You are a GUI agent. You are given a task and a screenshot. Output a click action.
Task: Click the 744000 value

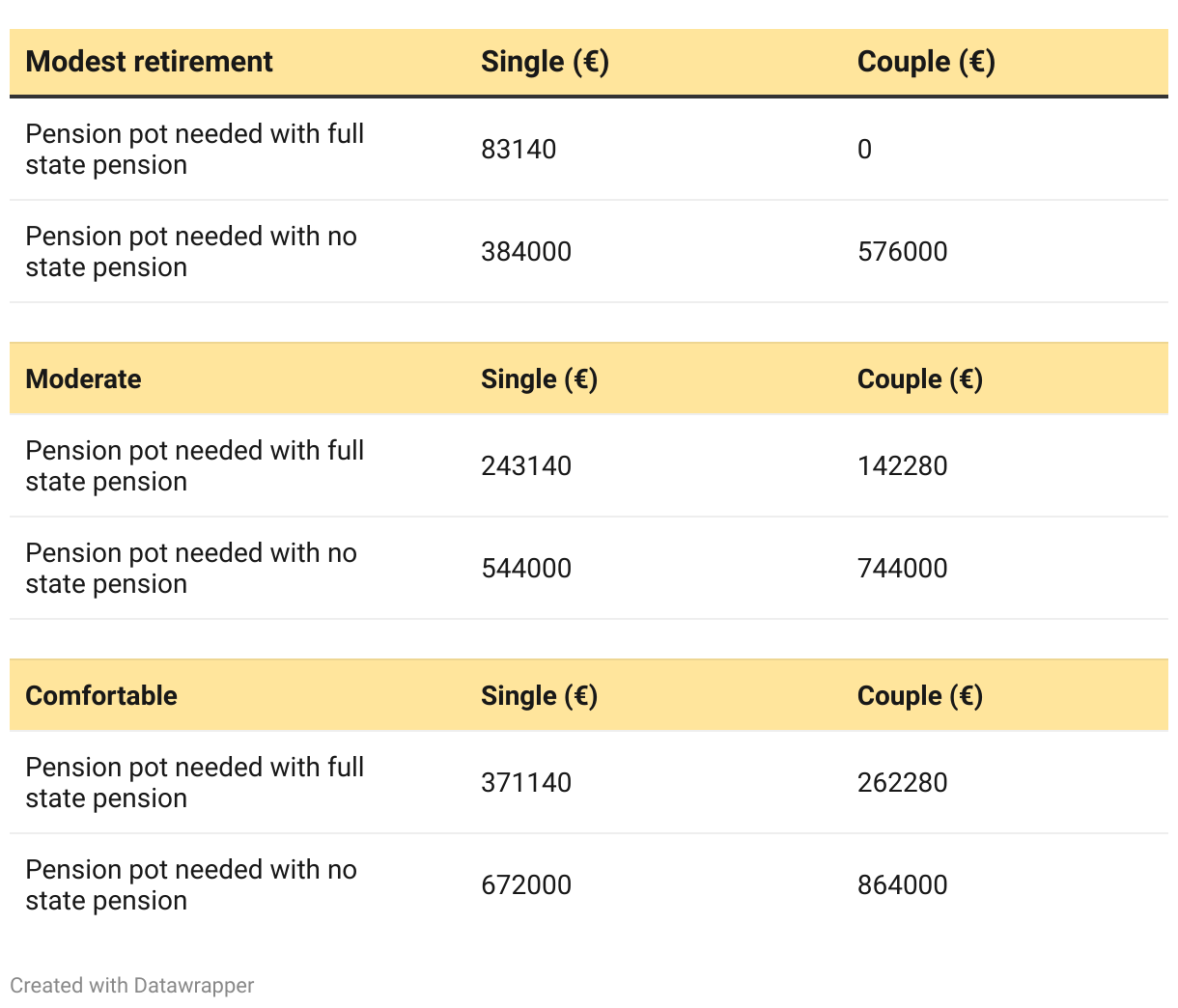[902, 569]
